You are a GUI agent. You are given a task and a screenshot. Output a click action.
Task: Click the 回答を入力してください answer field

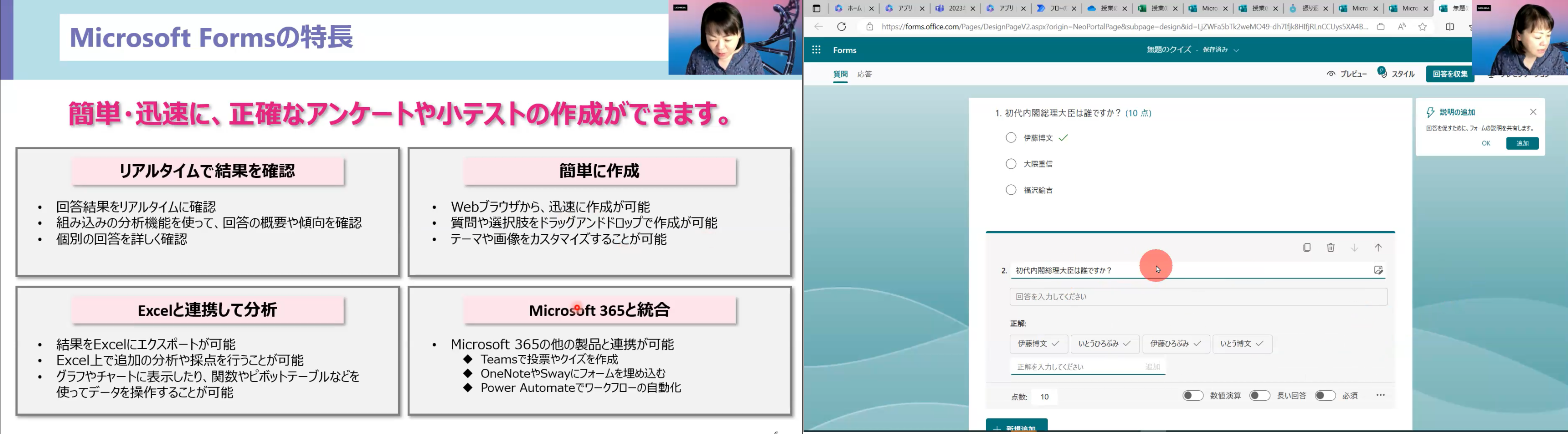[x=1198, y=297]
